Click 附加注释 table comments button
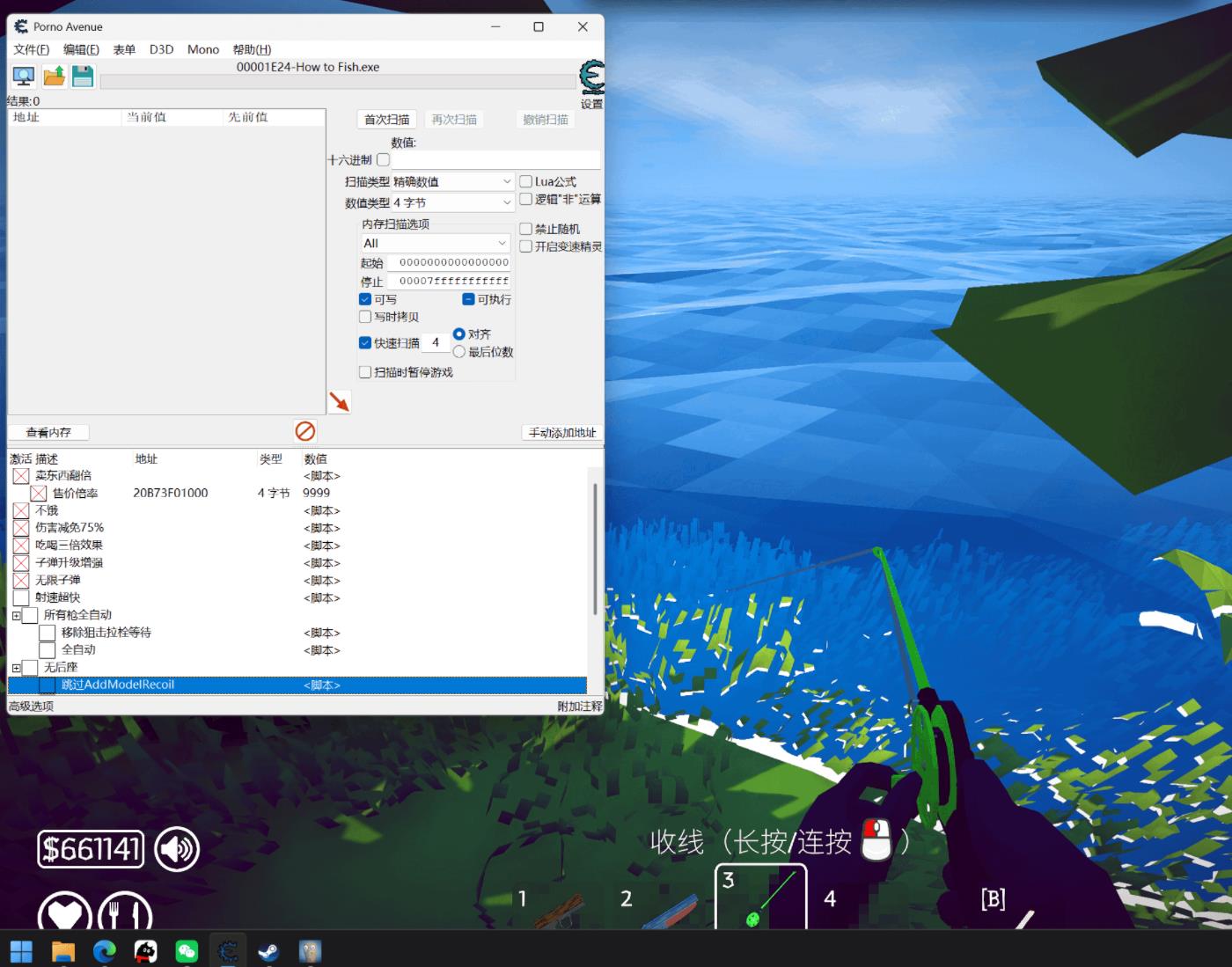This screenshot has height=967, width=1232. point(580,706)
